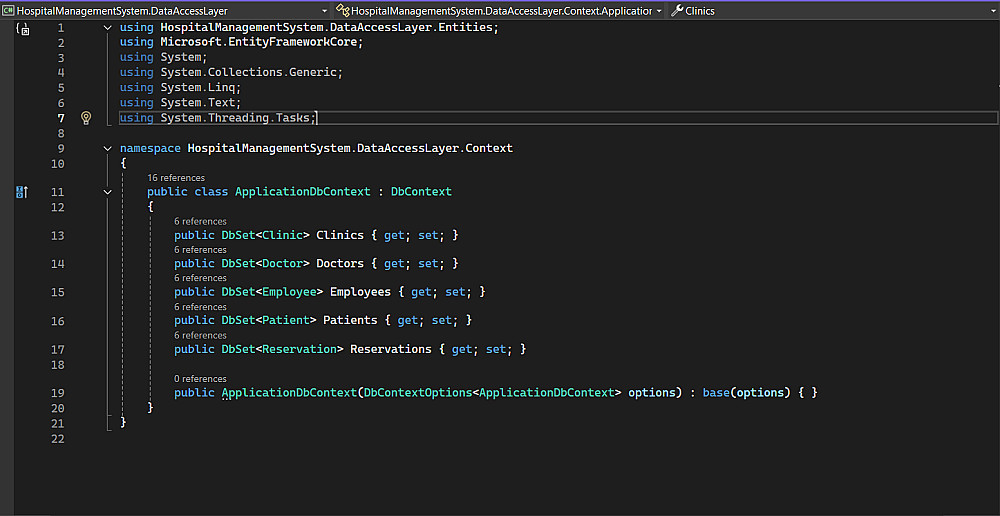This screenshot has width=1000, height=516.
Task: Open the 6 references link above Employees
Action: click(200, 278)
